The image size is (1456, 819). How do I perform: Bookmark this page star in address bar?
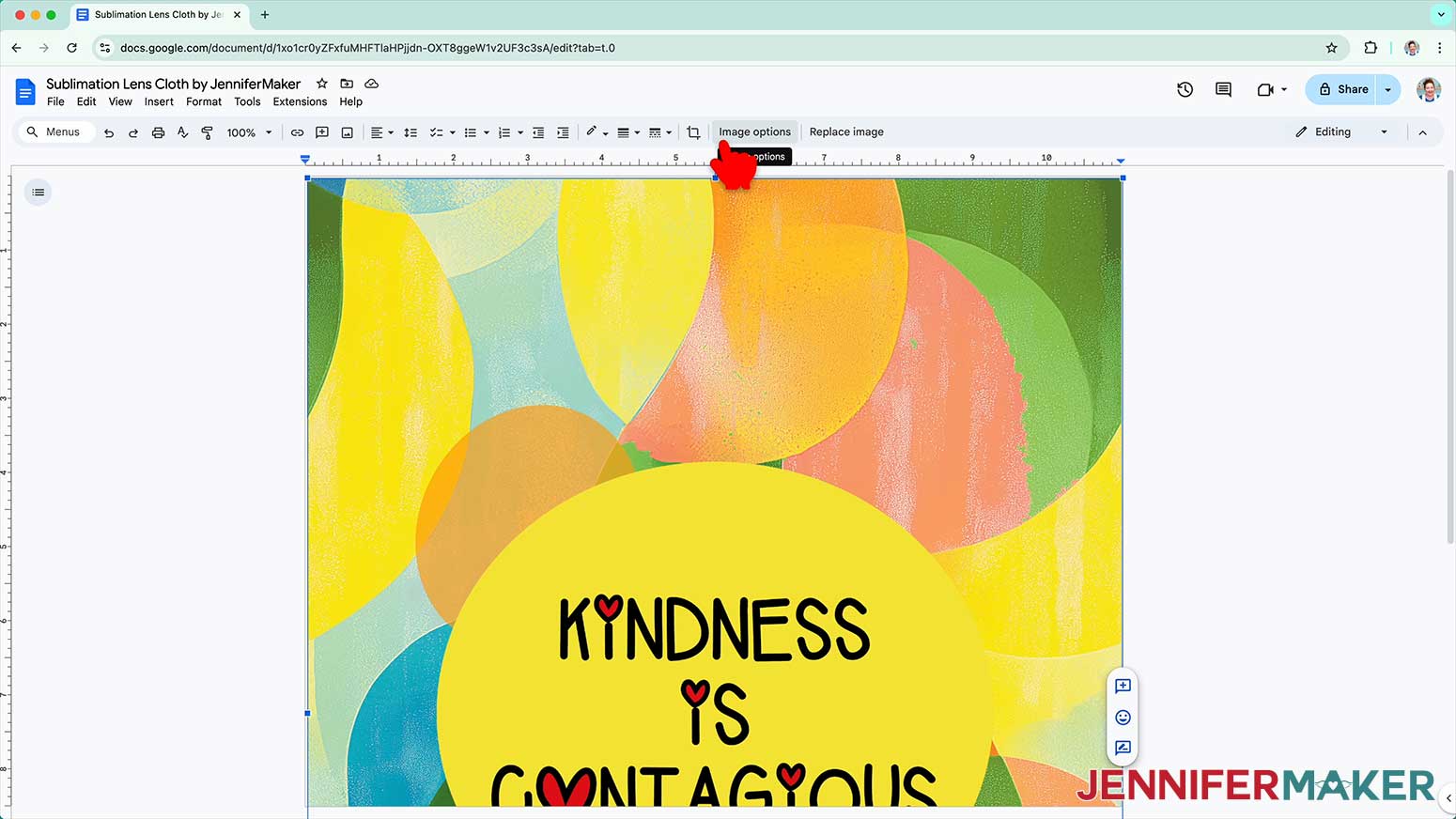[x=1331, y=48]
